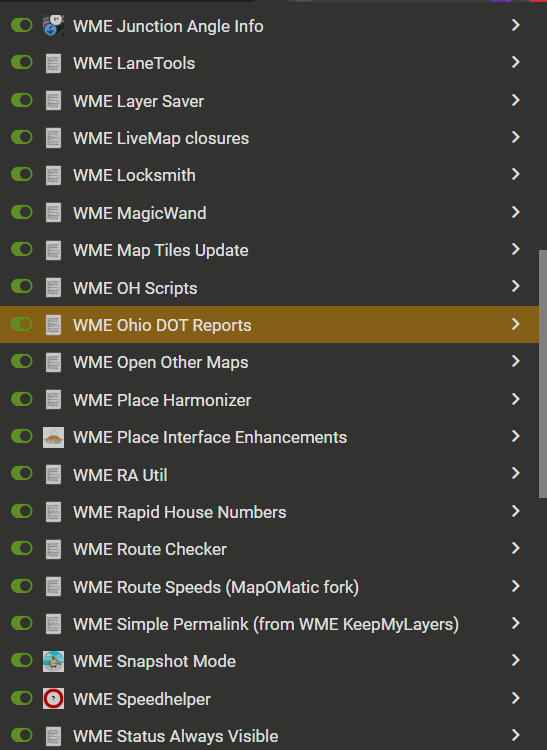The height and width of the screenshot is (750, 547).
Task: Expand the WME Place Harmonizer chevron
Action: 515,399
